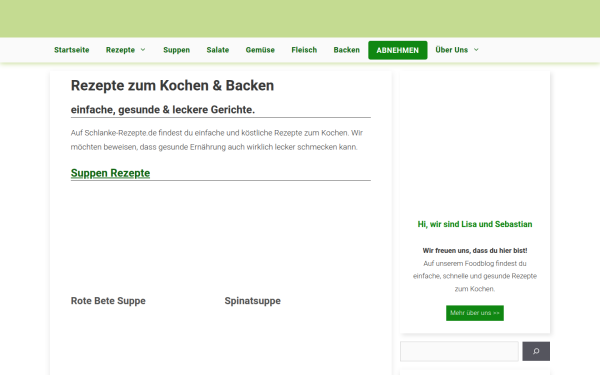Image resolution: width=600 pixels, height=375 pixels.
Task: Expand the Über Uns submenu chevron
Action: coord(476,50)
